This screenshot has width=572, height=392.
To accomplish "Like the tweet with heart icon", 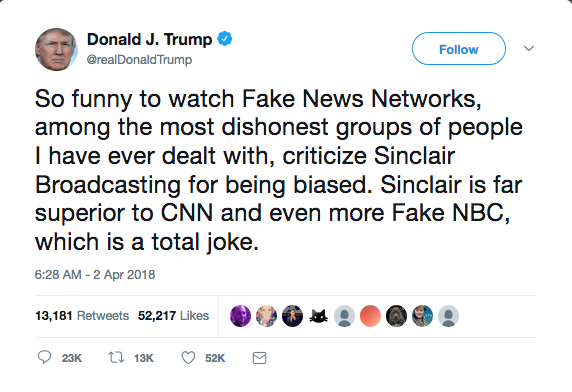I will click(x=188, y=358).
